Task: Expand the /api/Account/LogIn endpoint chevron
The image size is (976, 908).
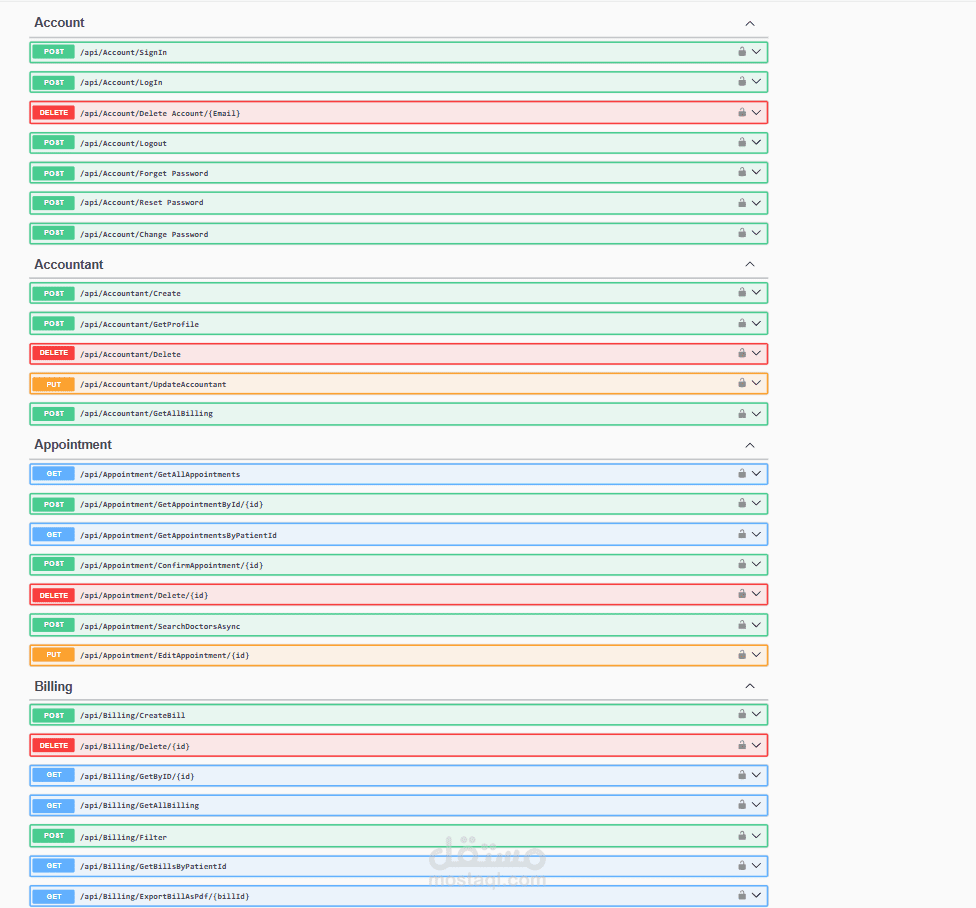Action: [x=756, y=81]
